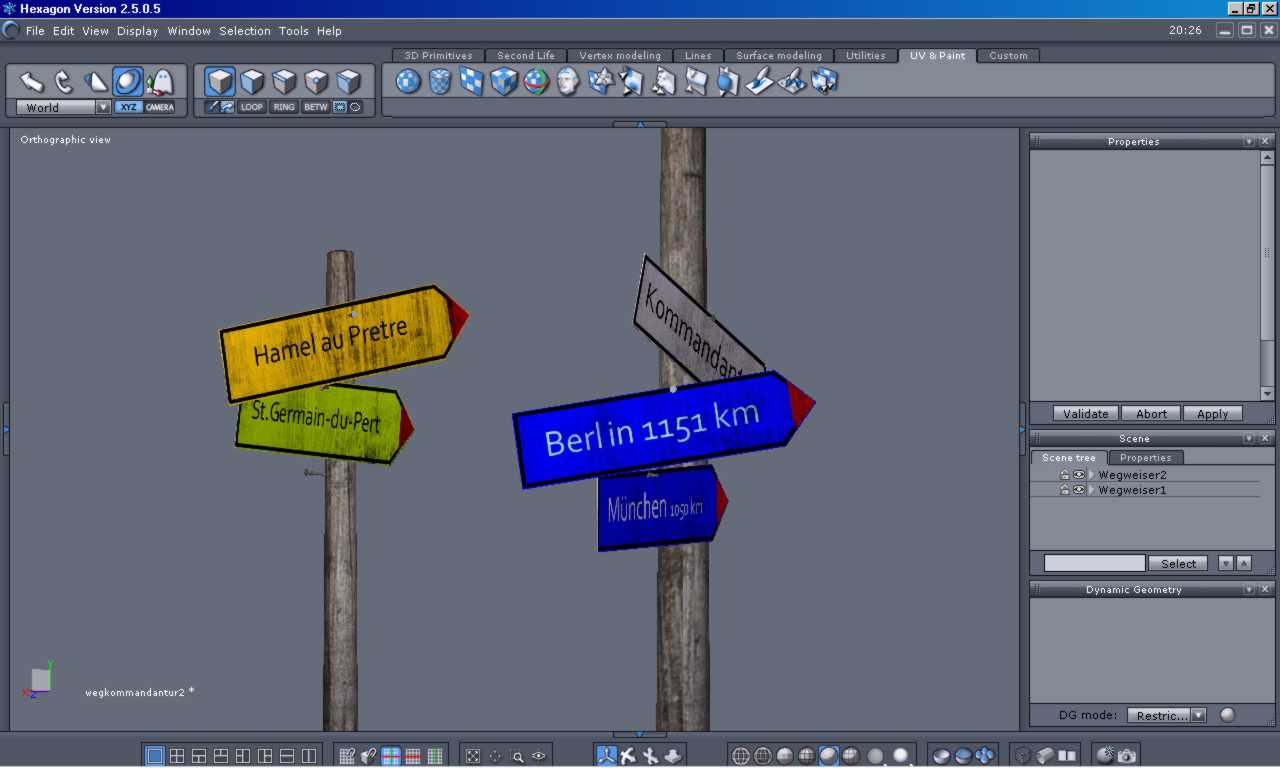Click the eye view icon in bottom bar
Image resolution: width=1280 pixels, height=768 pixels.
coord(539,756)
